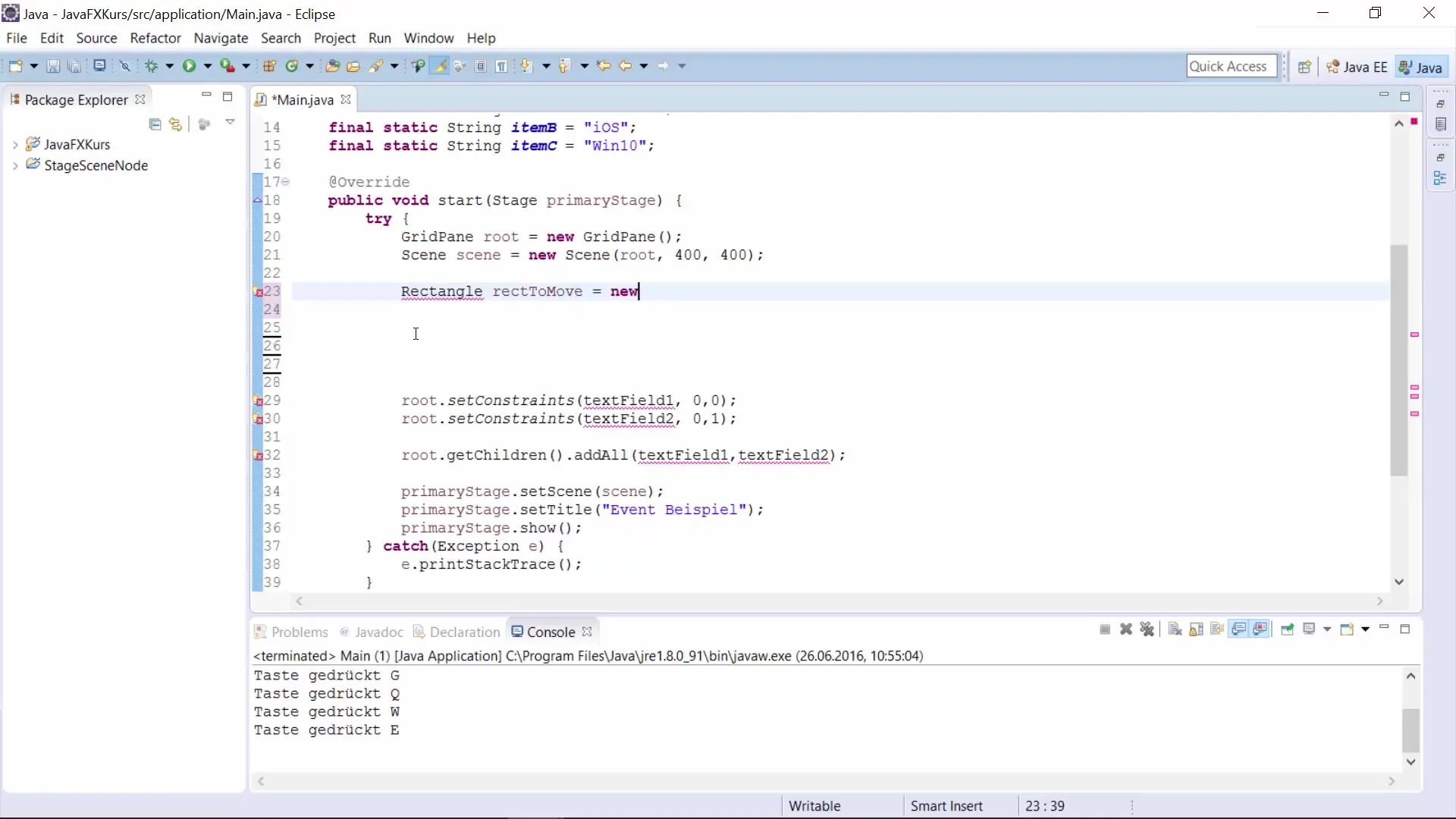Toggle Link with Editor in Package Explorer

(x=176, y=124)
